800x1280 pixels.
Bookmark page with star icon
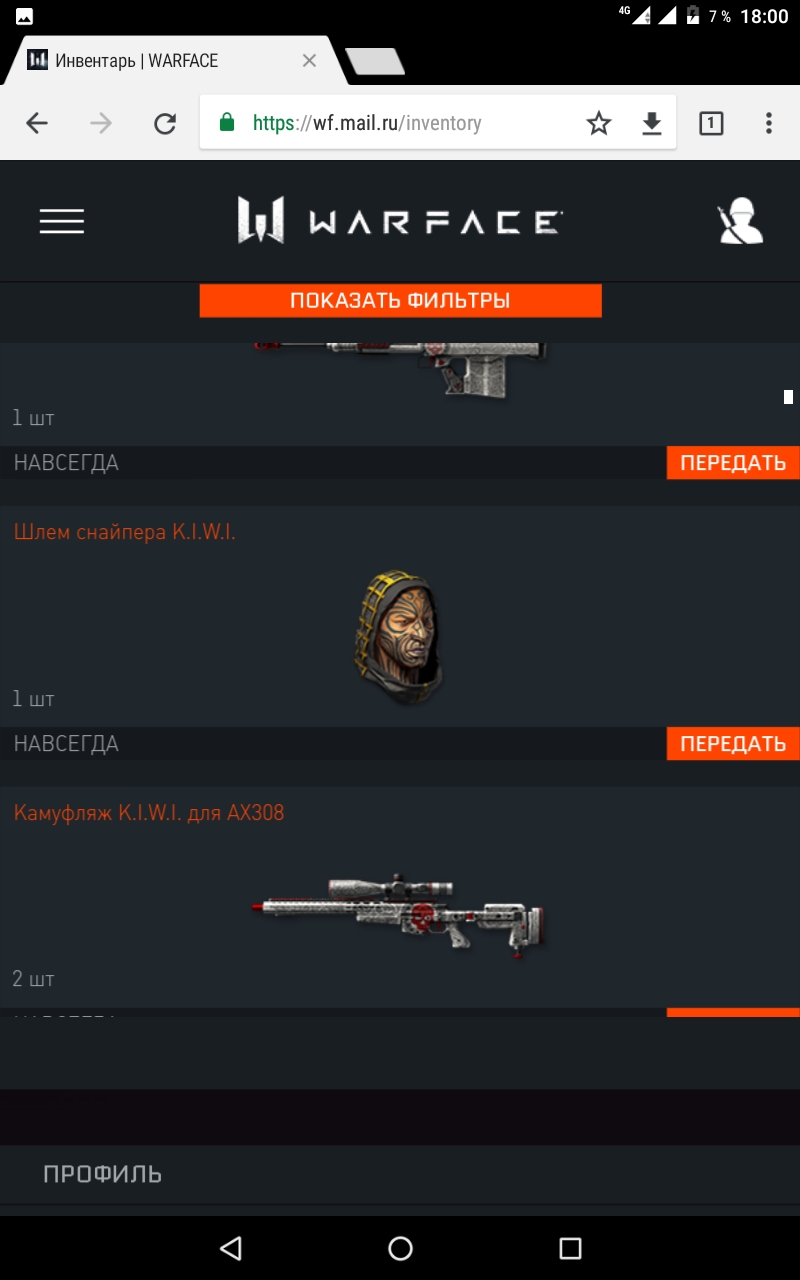[599, 123]
